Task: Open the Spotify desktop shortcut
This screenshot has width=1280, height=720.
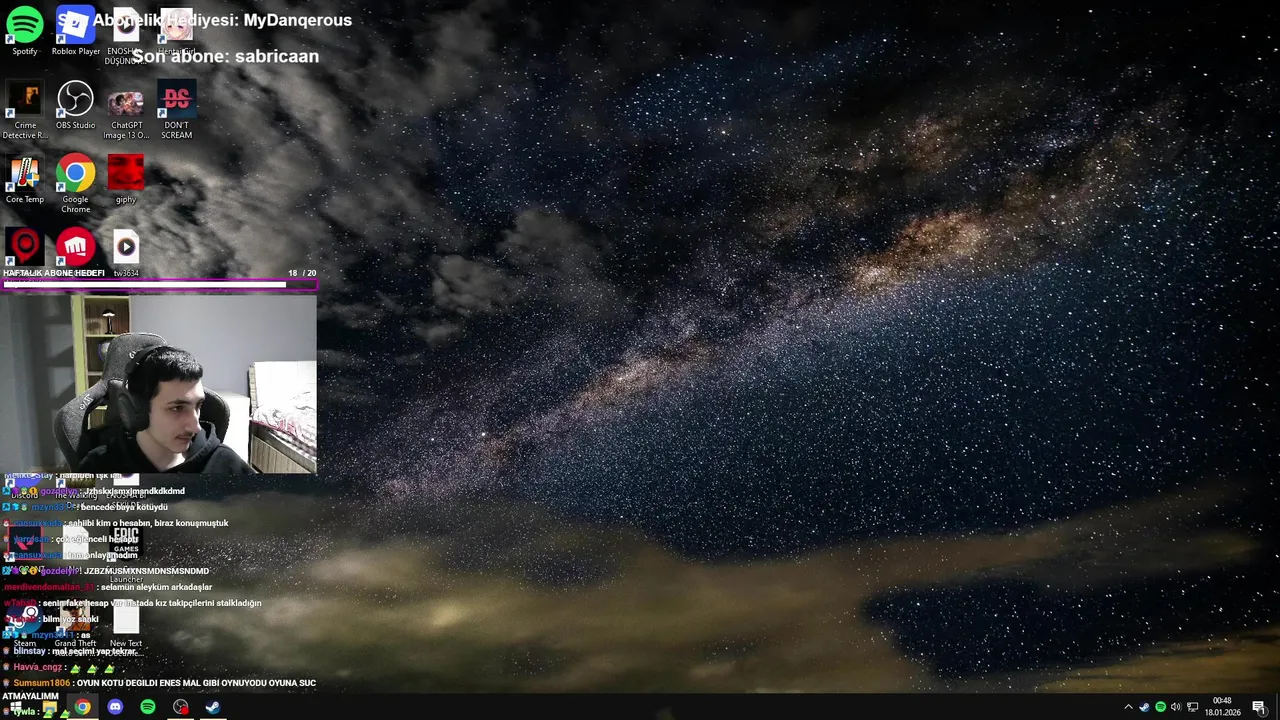Action: [25, 31]
